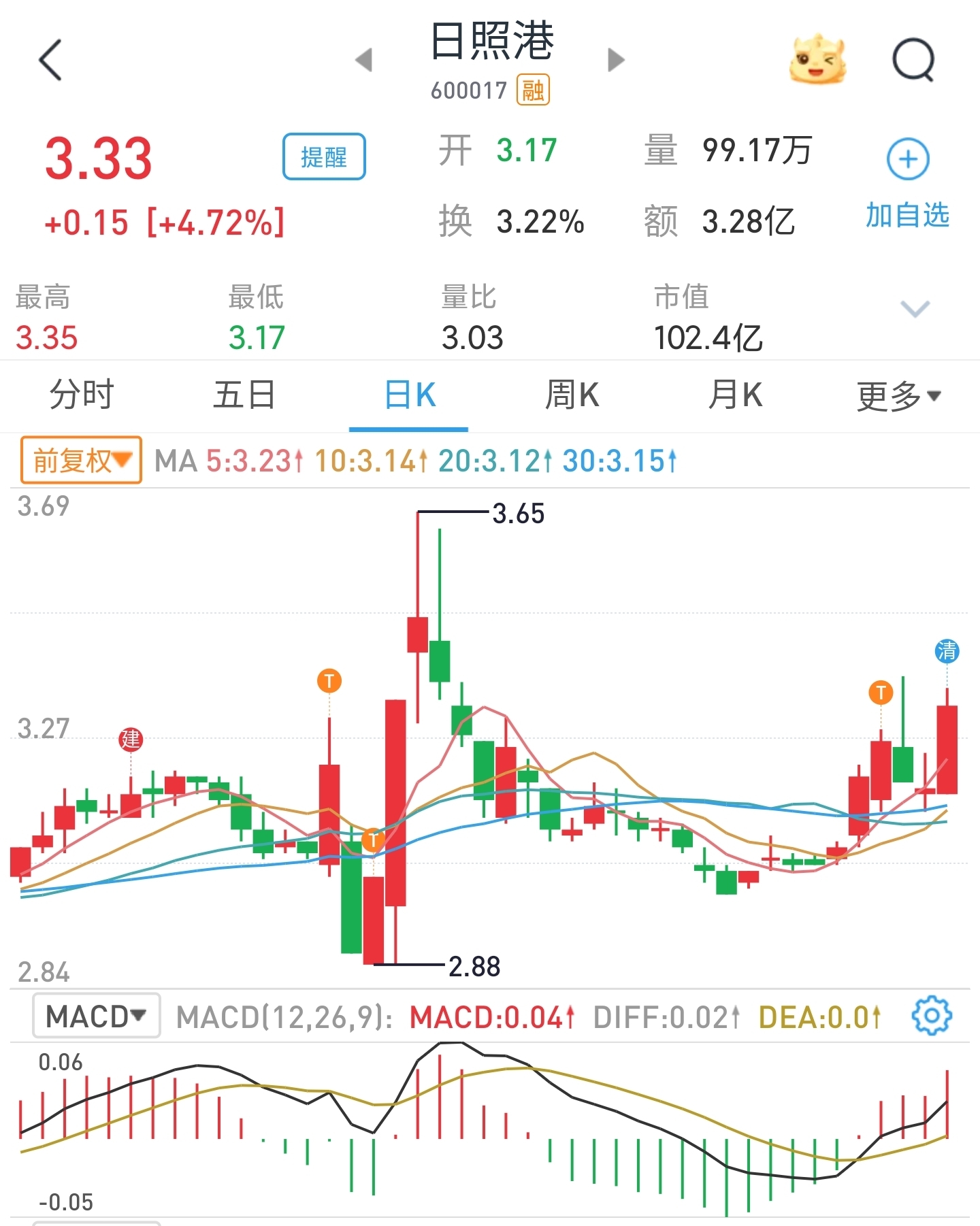The image size is (980, 1226).
Task: Click the 提醒 alert button
Action: pos(324,157)
